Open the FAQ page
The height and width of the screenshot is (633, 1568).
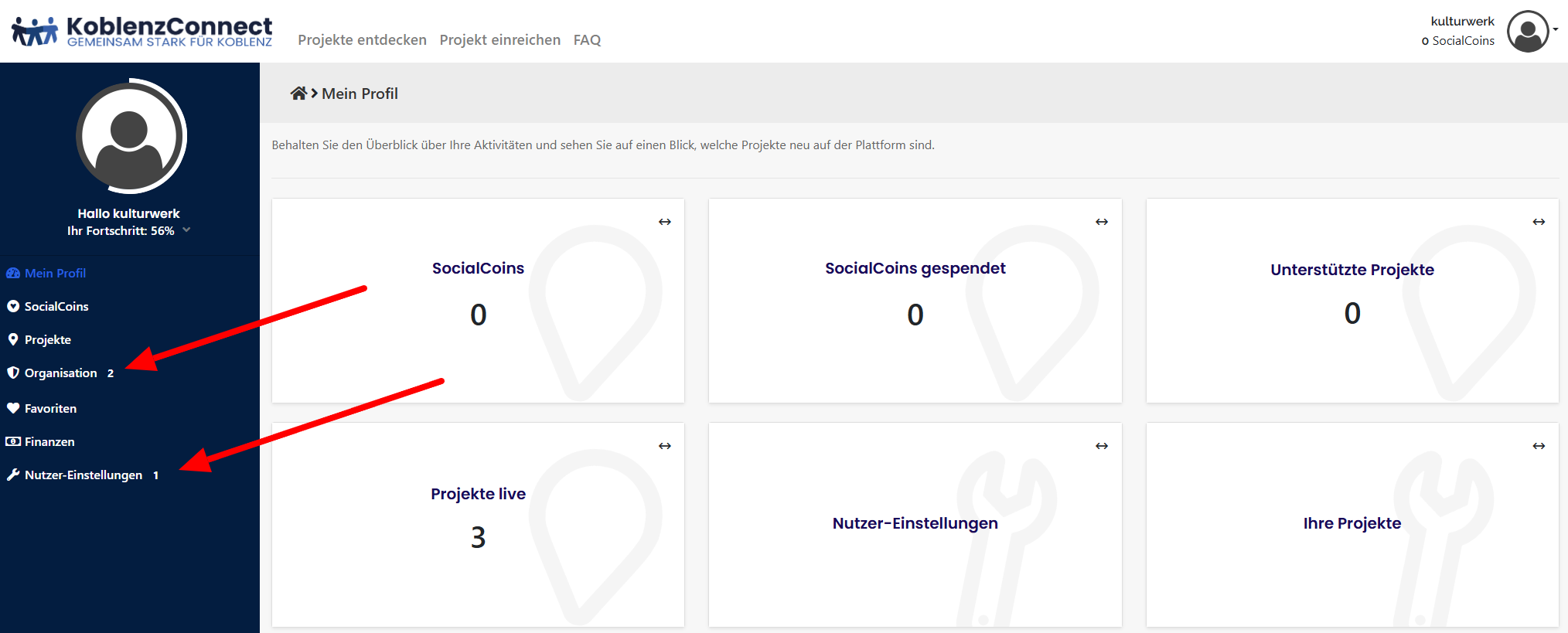[587, 40]
